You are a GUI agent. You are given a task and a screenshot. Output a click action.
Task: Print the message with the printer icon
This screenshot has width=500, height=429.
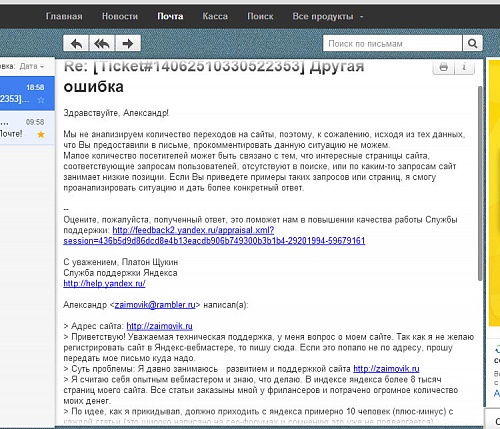(443, 67)
